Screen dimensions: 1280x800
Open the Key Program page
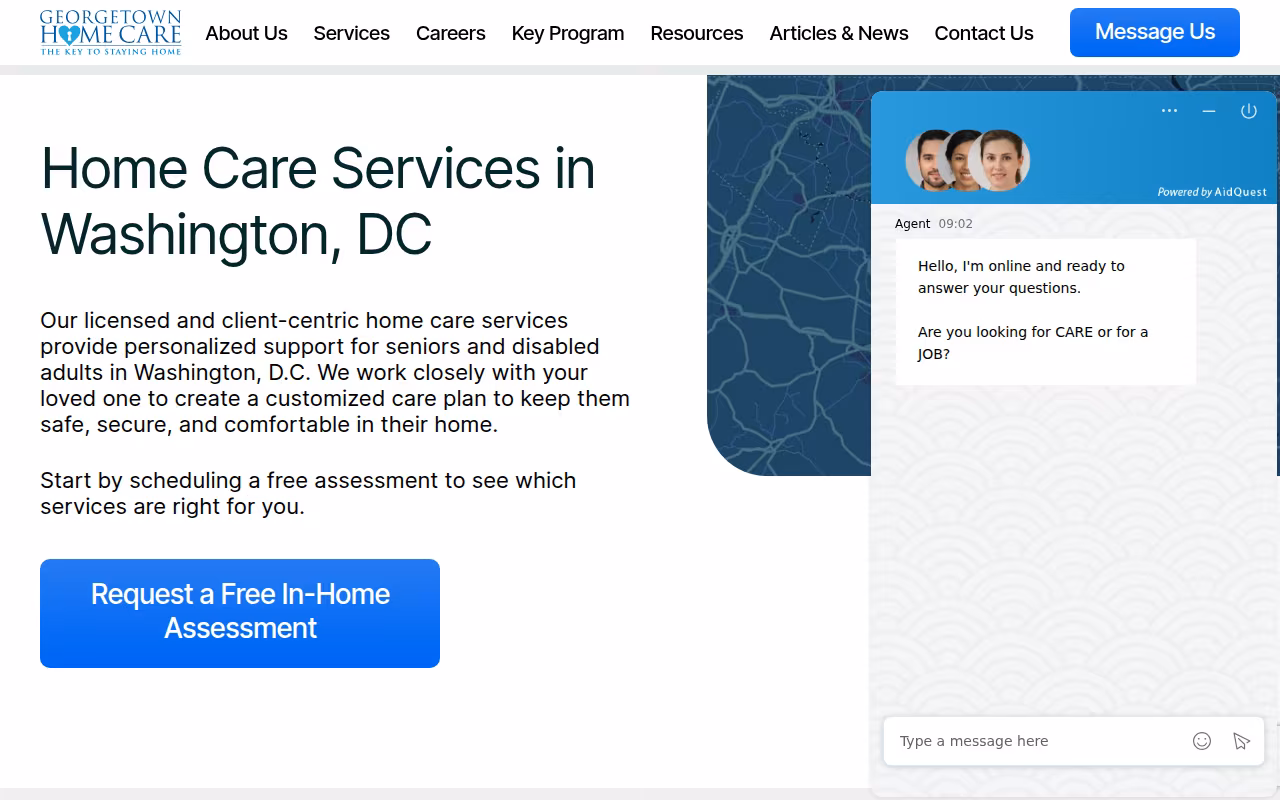[x=568, y=33]
